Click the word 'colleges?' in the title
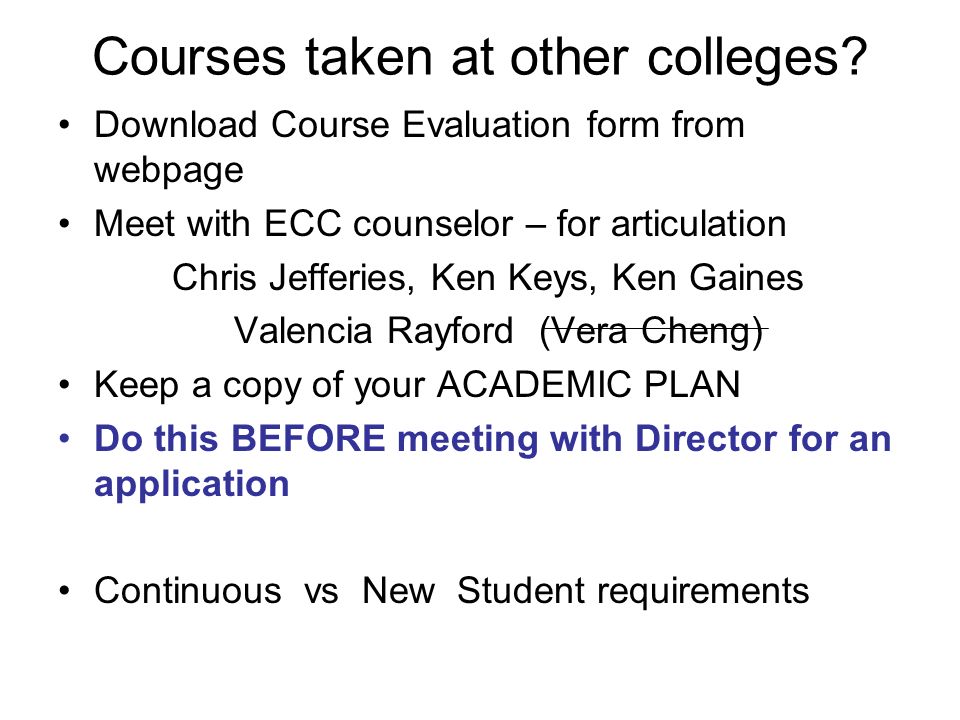Viewport: 960px width, 720px height. pos(757,59)
